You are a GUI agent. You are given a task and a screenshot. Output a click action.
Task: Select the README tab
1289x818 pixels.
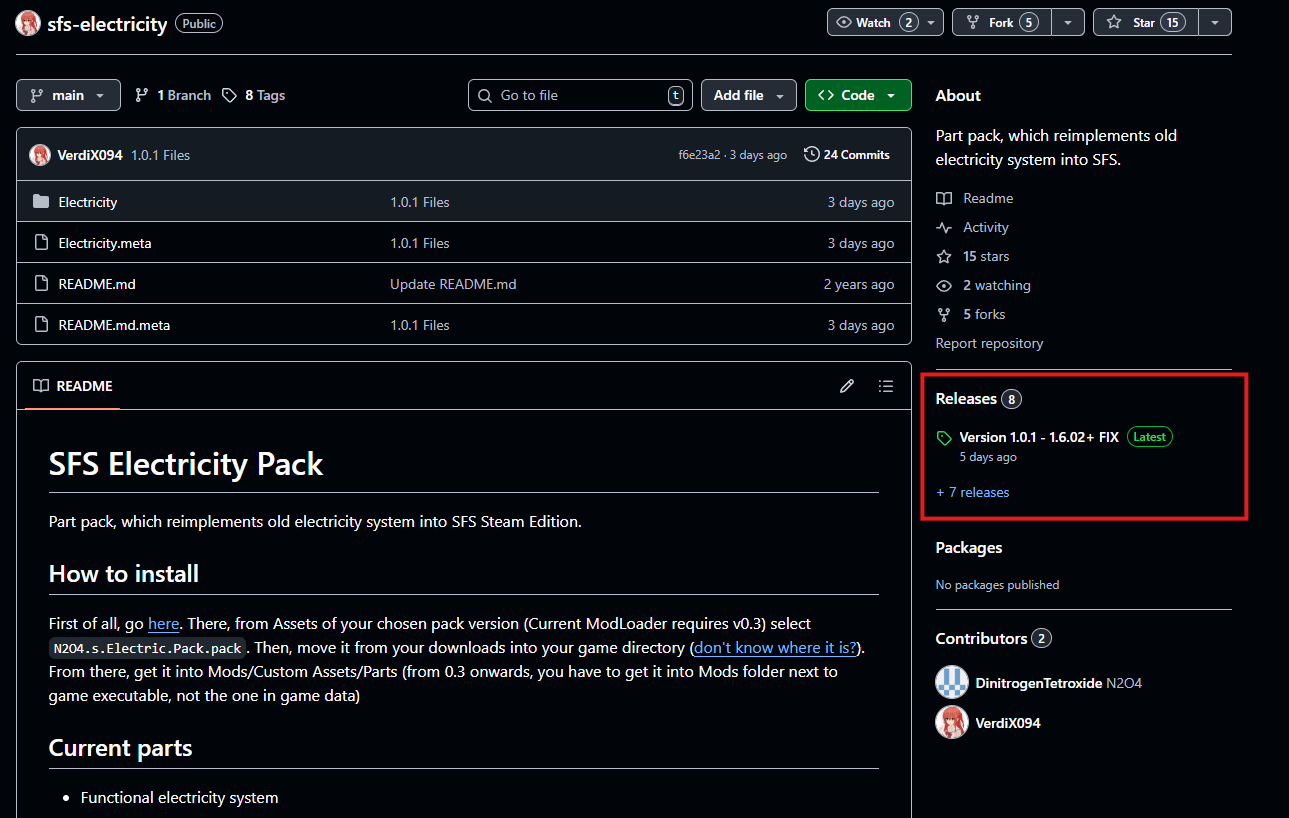(73, 386)
